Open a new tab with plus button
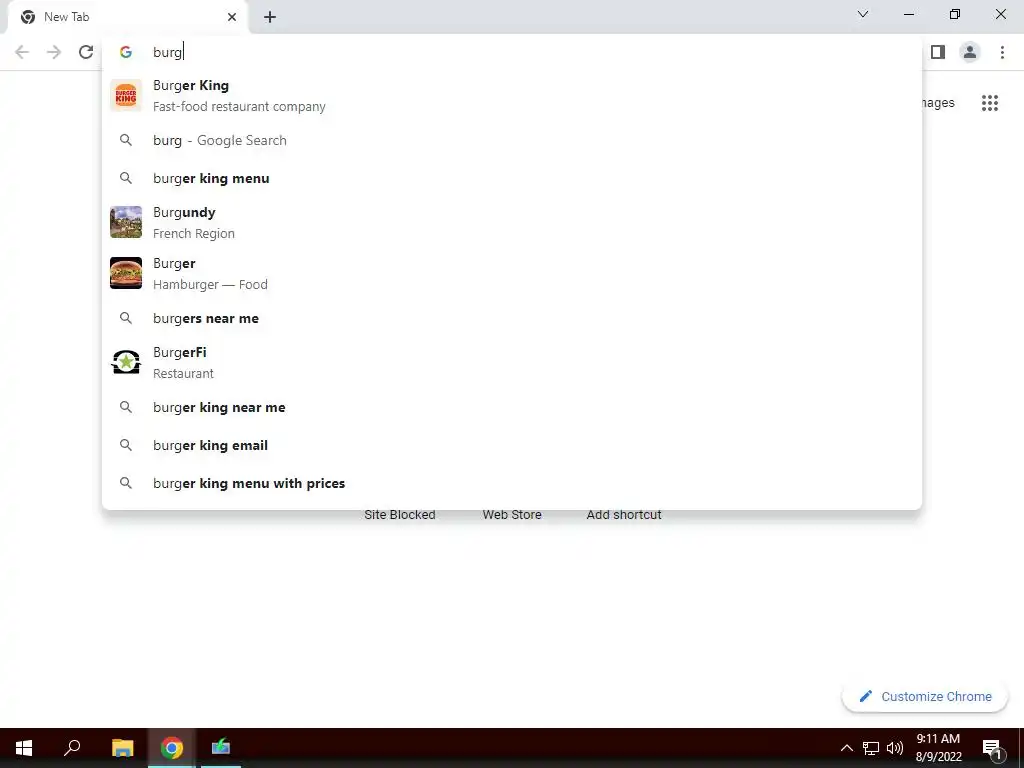 pos(270,17)
